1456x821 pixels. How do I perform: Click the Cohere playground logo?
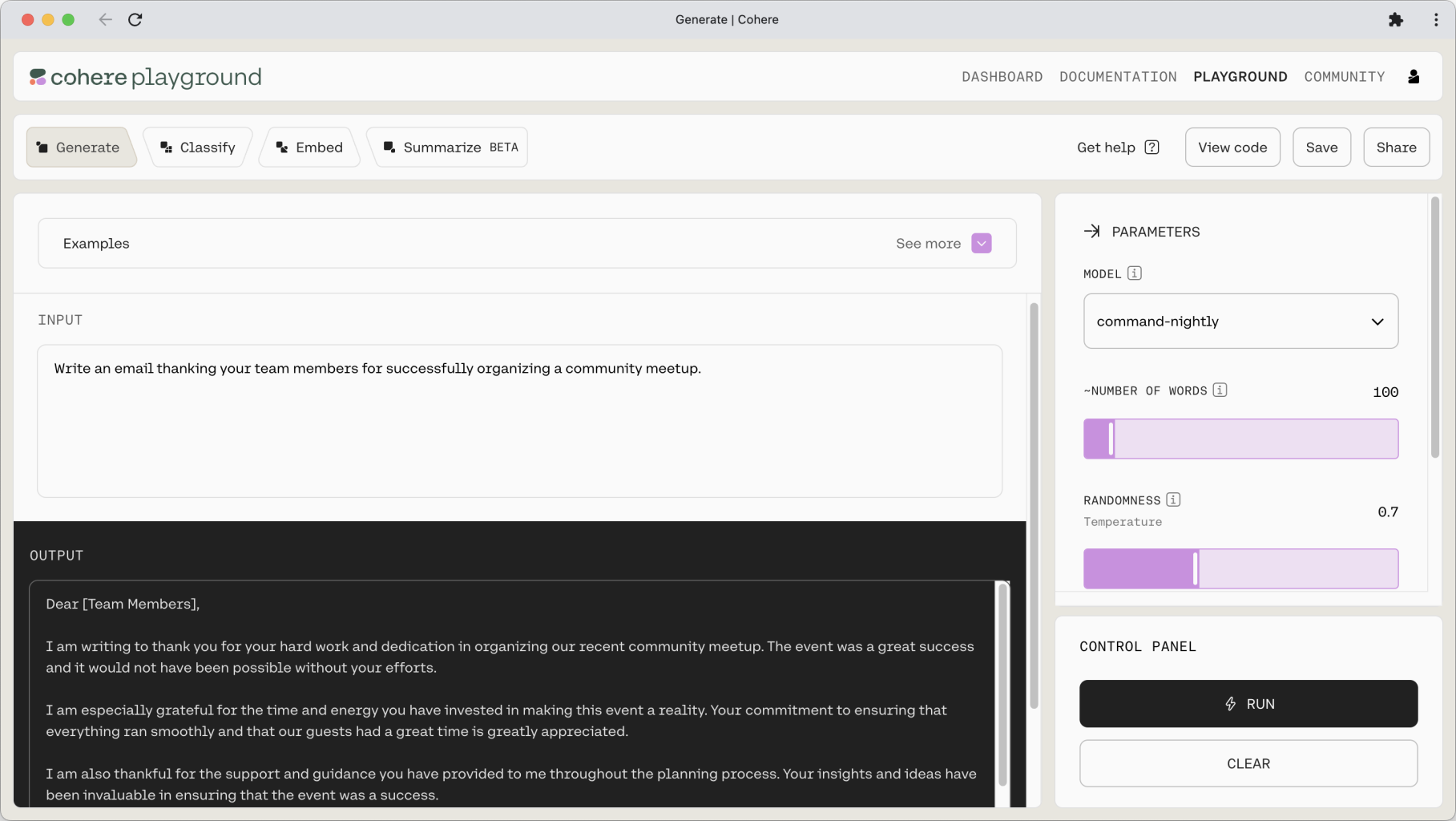[x=146, y=77]
